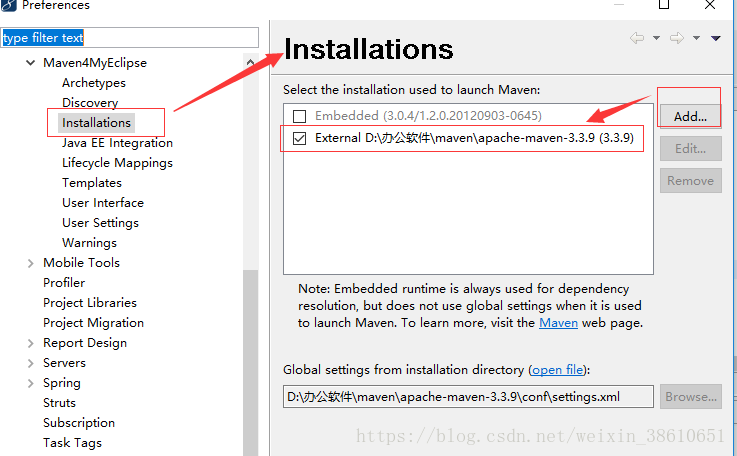Follow the open file link
The image size is (737, 456).
[557, 370]
